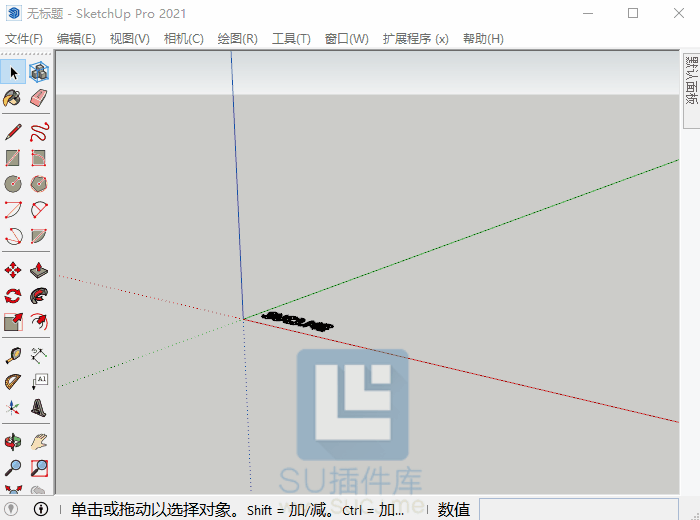This screenshot has width=700, height=520.
Task: Pick the Freehand drawing tool
Action: [39, 131]
